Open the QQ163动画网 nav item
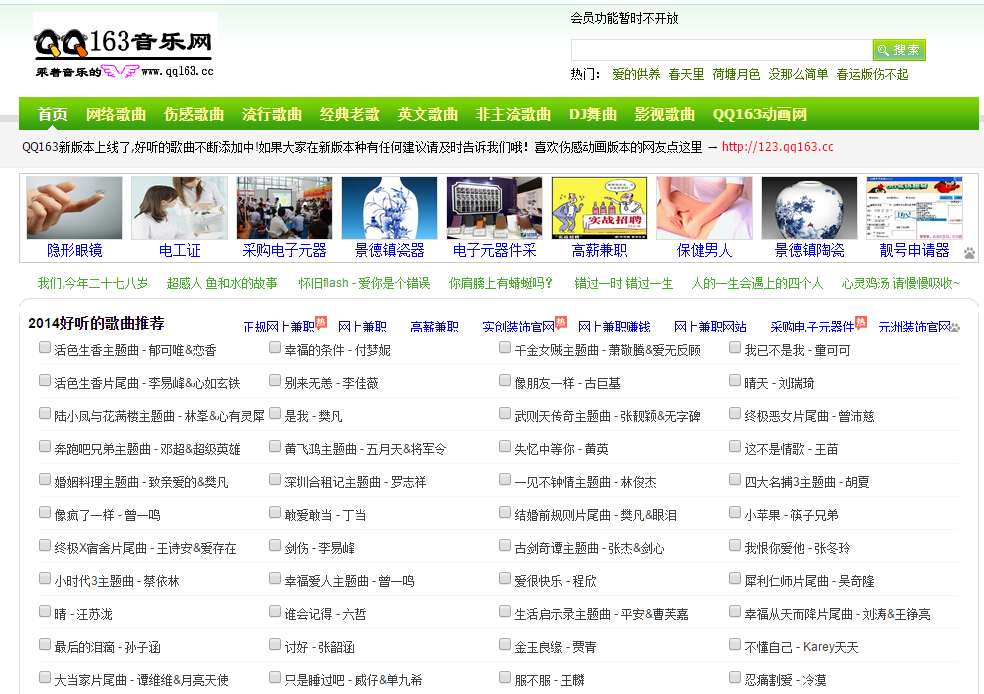Viewport: 984px width, 694px height. point(759,114)
